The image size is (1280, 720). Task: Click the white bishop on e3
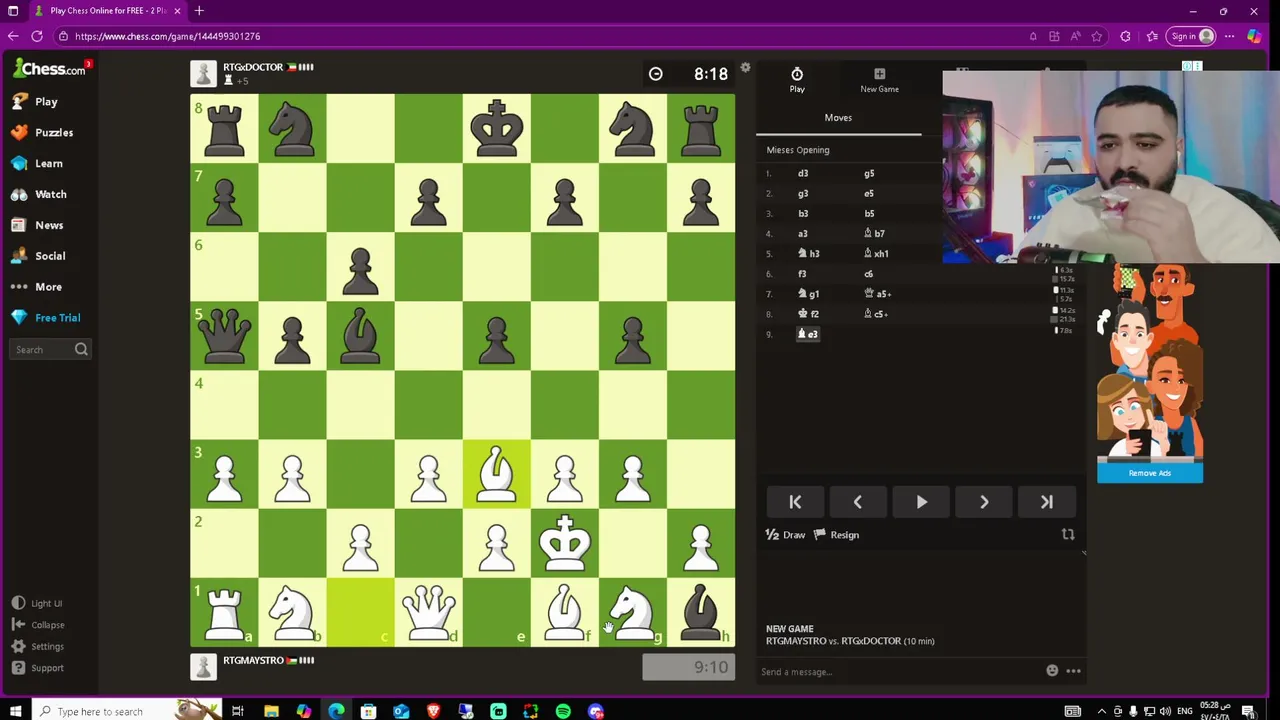pos(497,474)
